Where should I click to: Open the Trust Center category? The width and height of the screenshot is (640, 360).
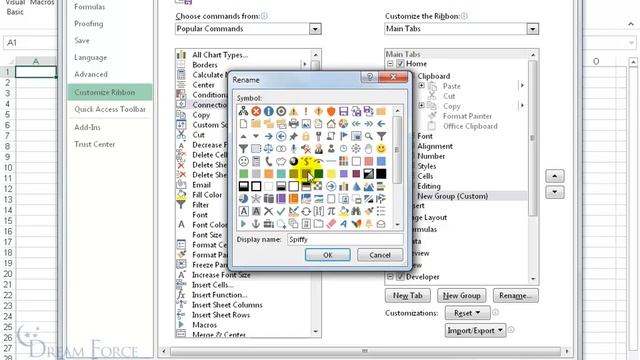point(94,144)
